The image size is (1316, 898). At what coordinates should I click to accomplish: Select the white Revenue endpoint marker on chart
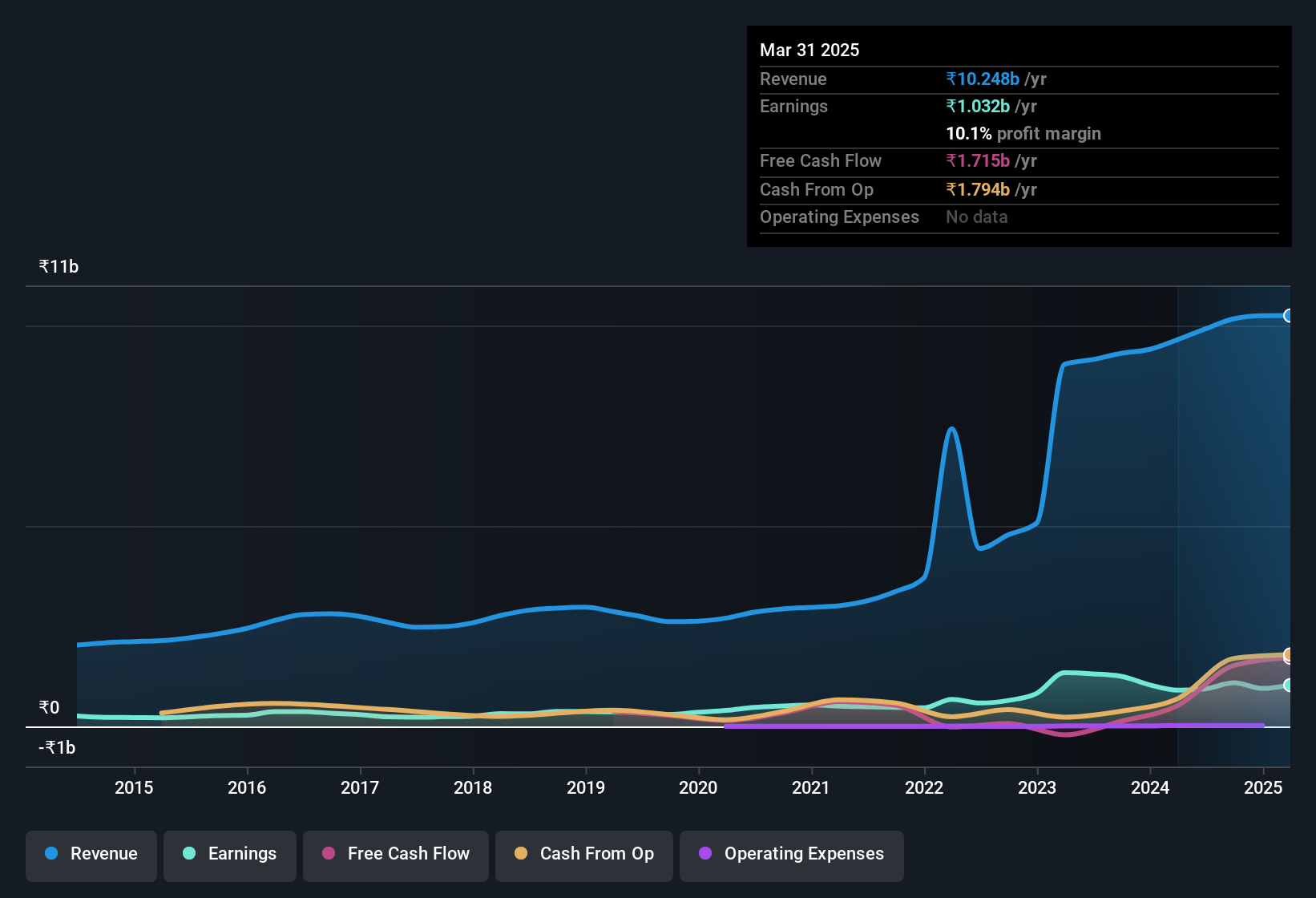[1289, 316]
